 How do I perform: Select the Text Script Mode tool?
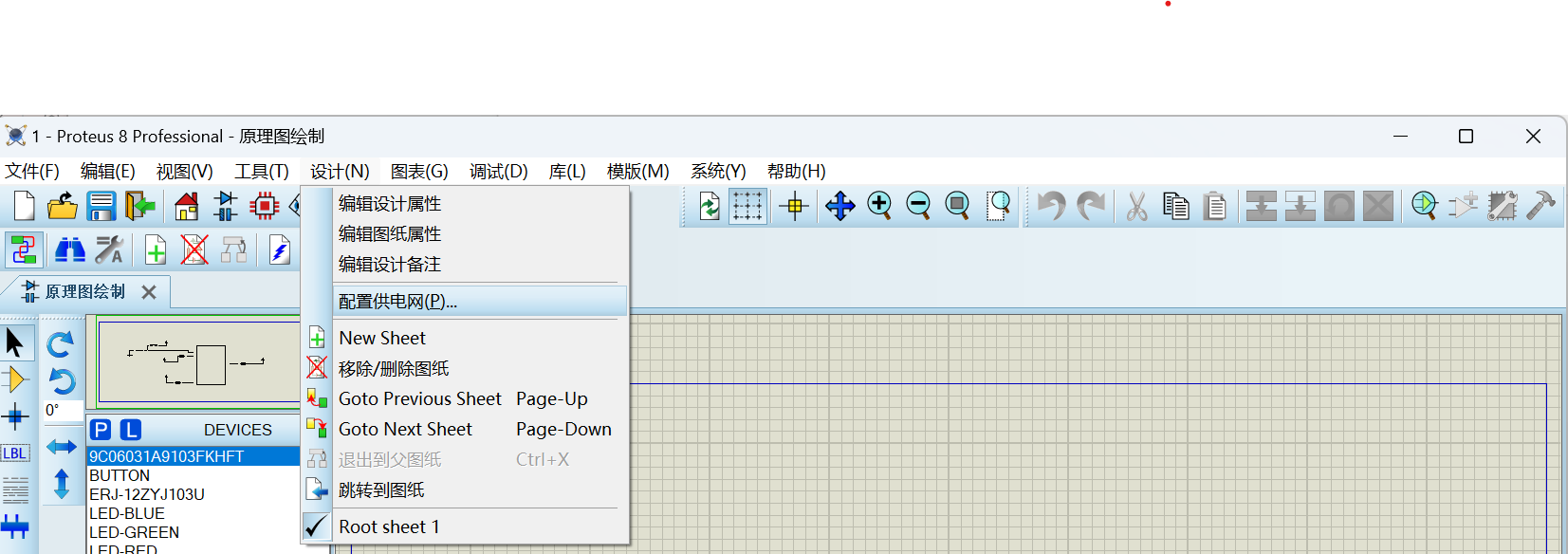click(x=15, y=489)
